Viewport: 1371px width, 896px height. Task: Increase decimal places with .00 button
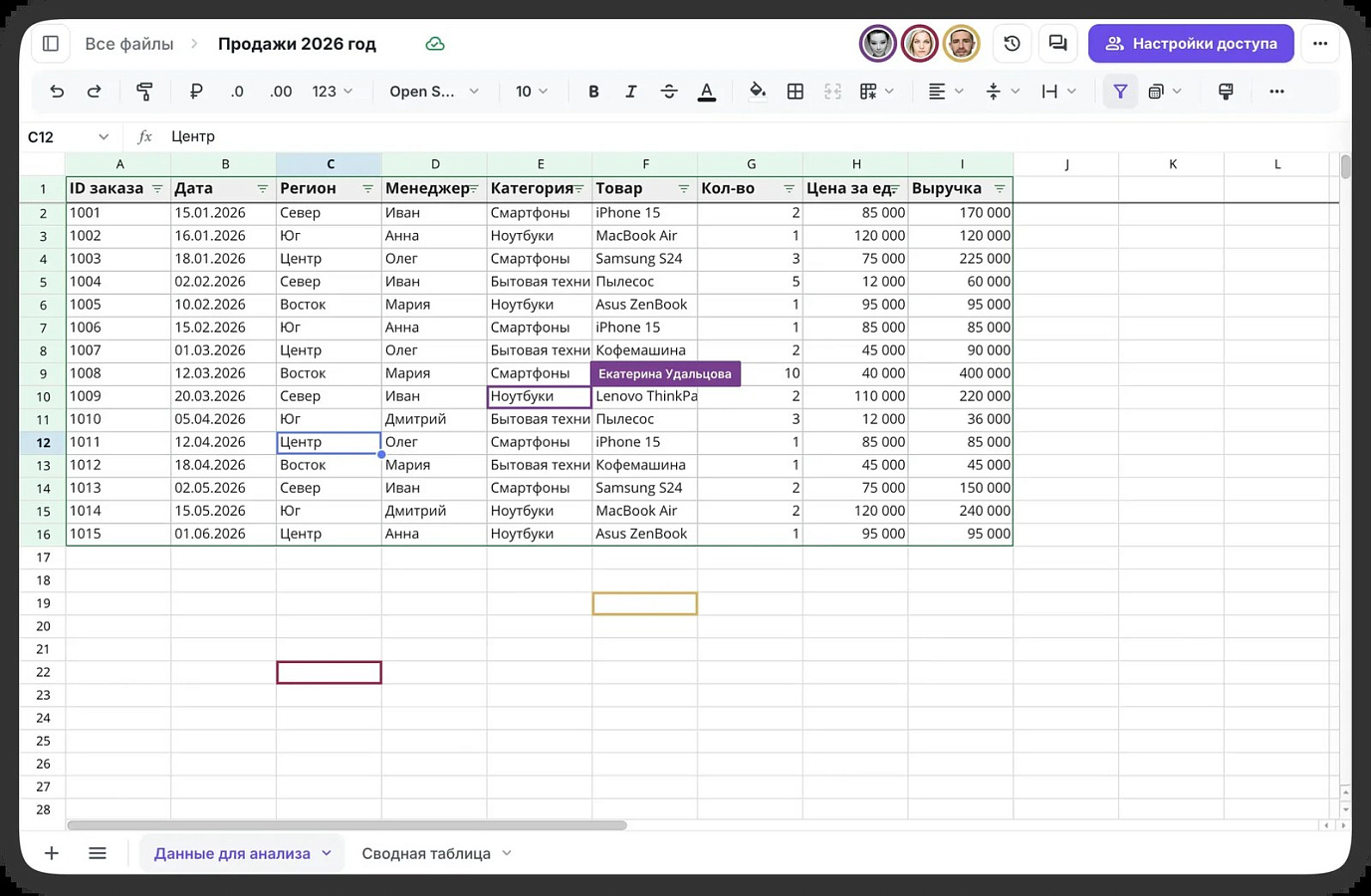(281, 92)
